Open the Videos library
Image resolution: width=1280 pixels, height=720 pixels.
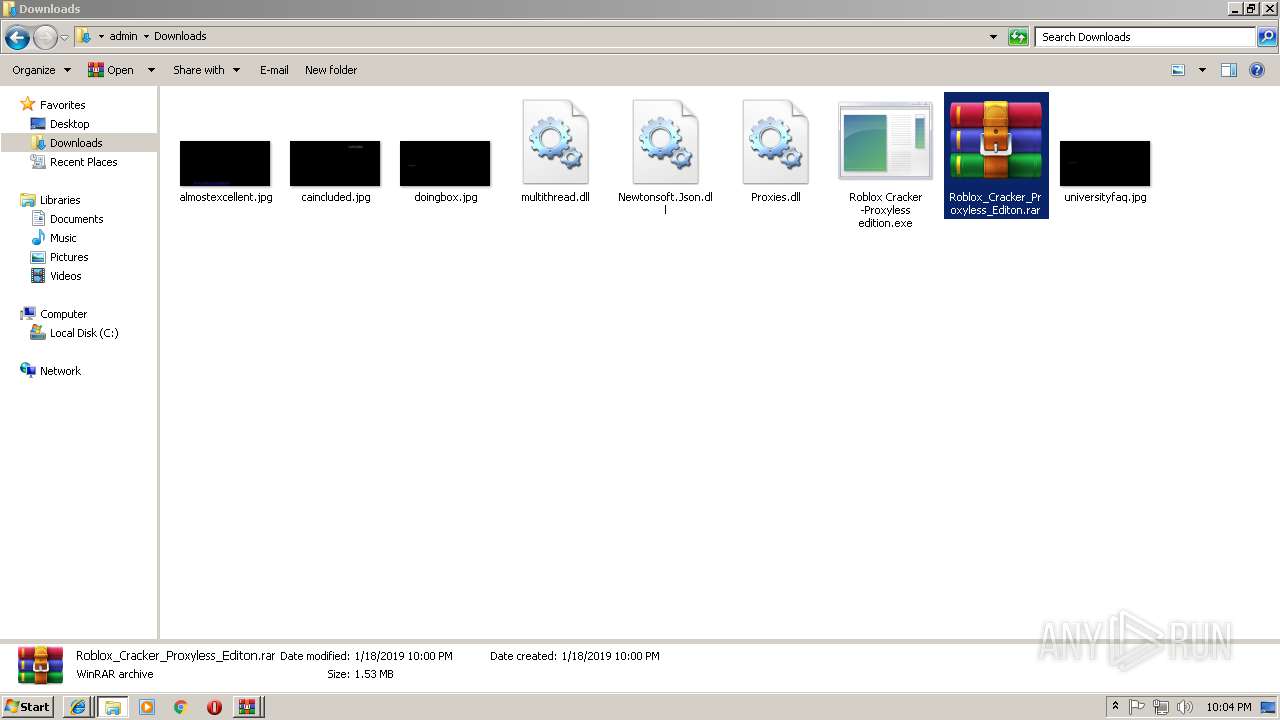click(x=65, y=276)
